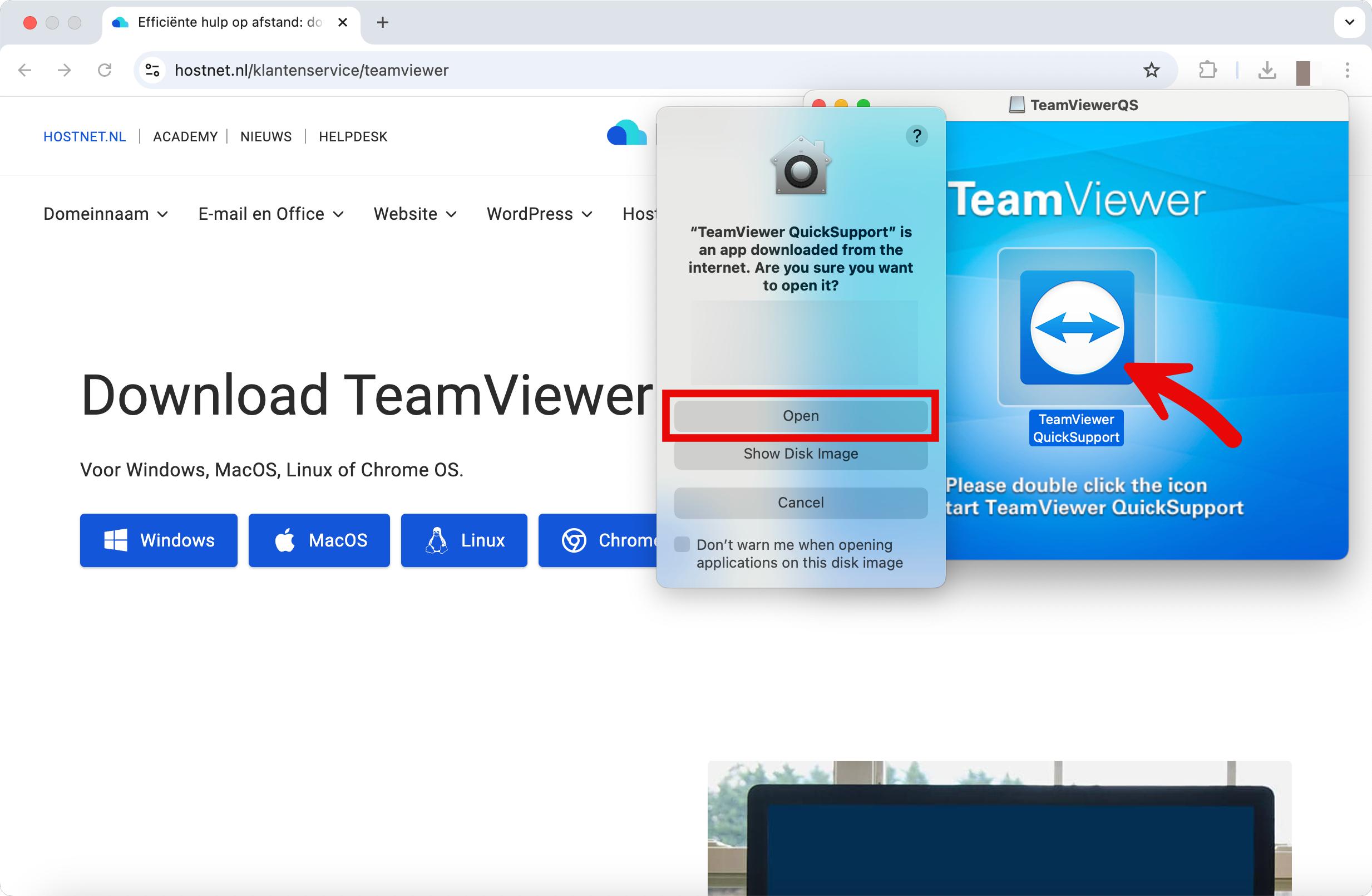Expand the Website menu

click(x=415, y=214)
